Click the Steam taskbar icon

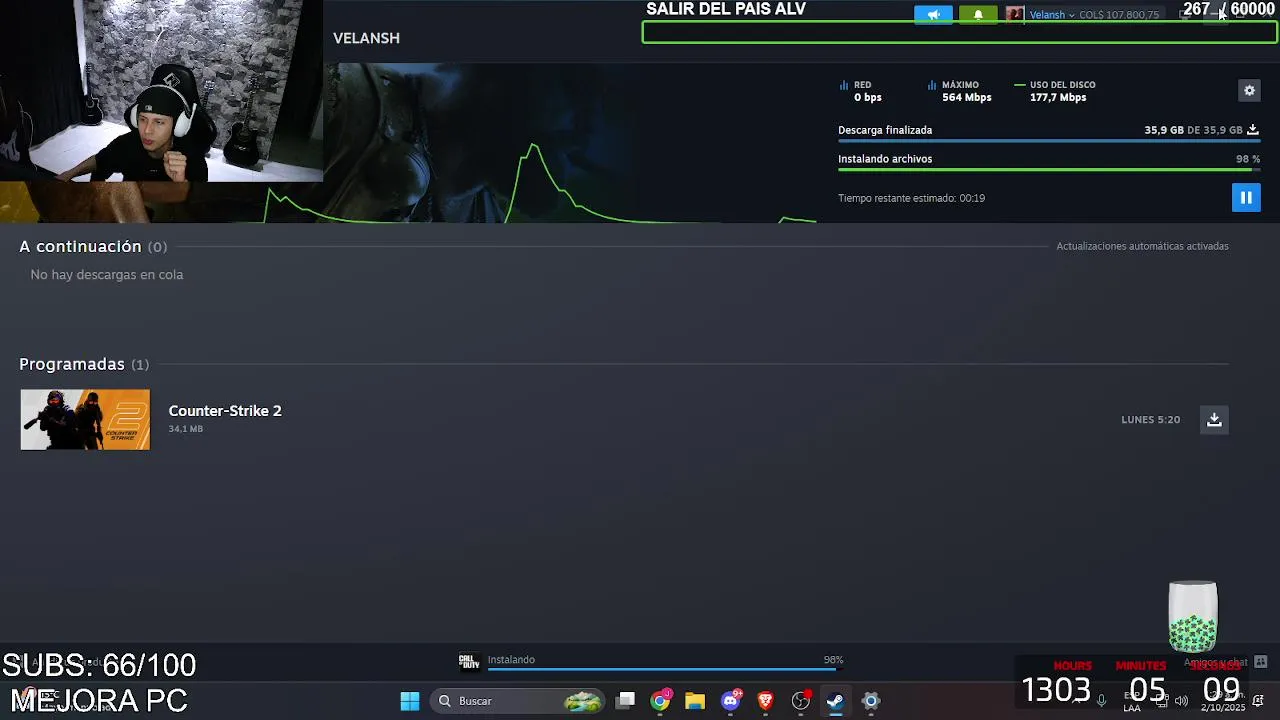pyautogui.click(x=836, y=701)
